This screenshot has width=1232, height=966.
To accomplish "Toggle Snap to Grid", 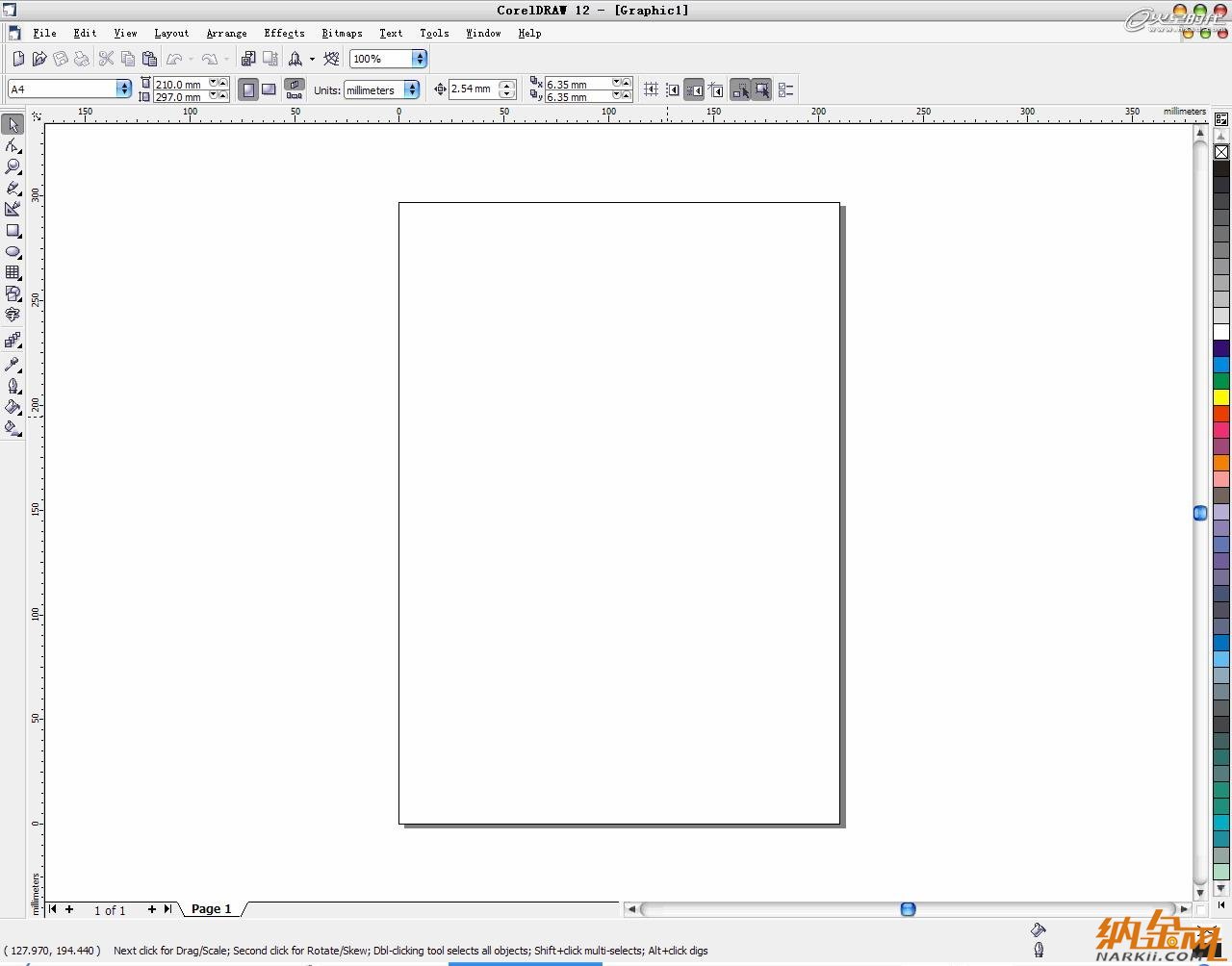I will click(651, 89).
